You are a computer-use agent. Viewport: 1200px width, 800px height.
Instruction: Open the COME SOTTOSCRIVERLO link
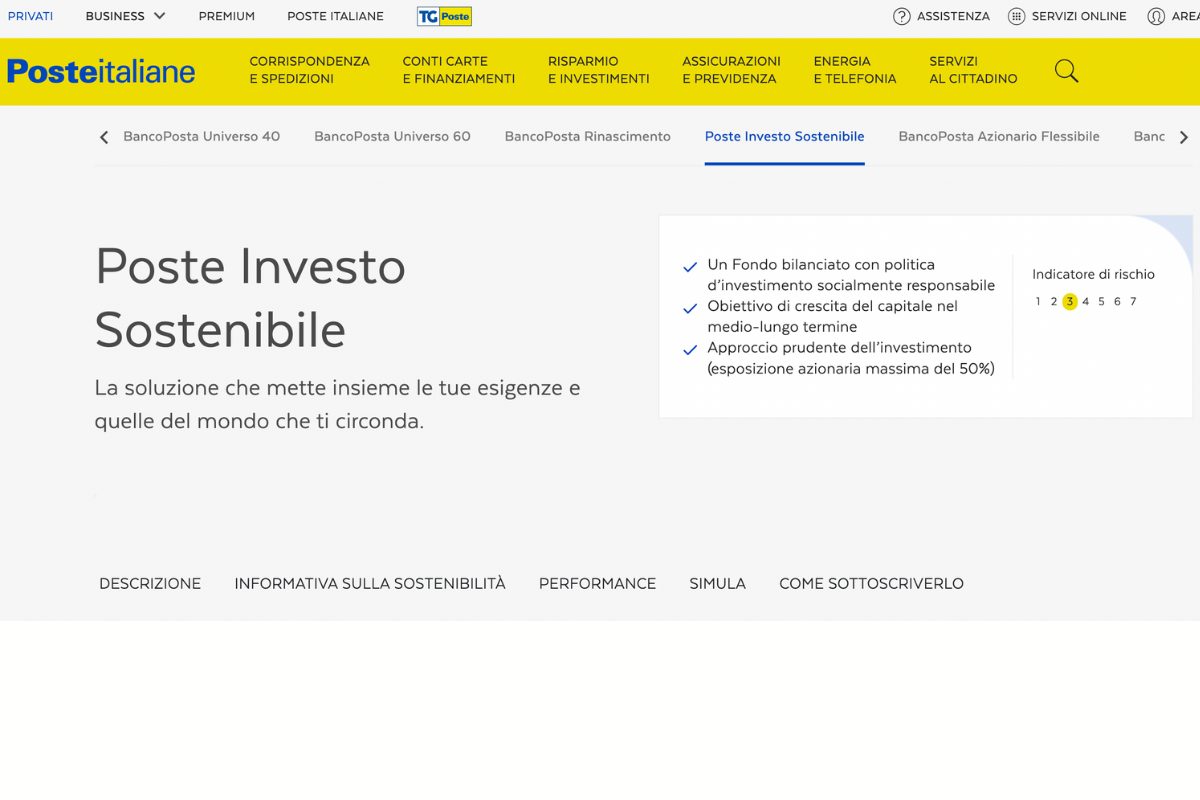click(870, 583)
